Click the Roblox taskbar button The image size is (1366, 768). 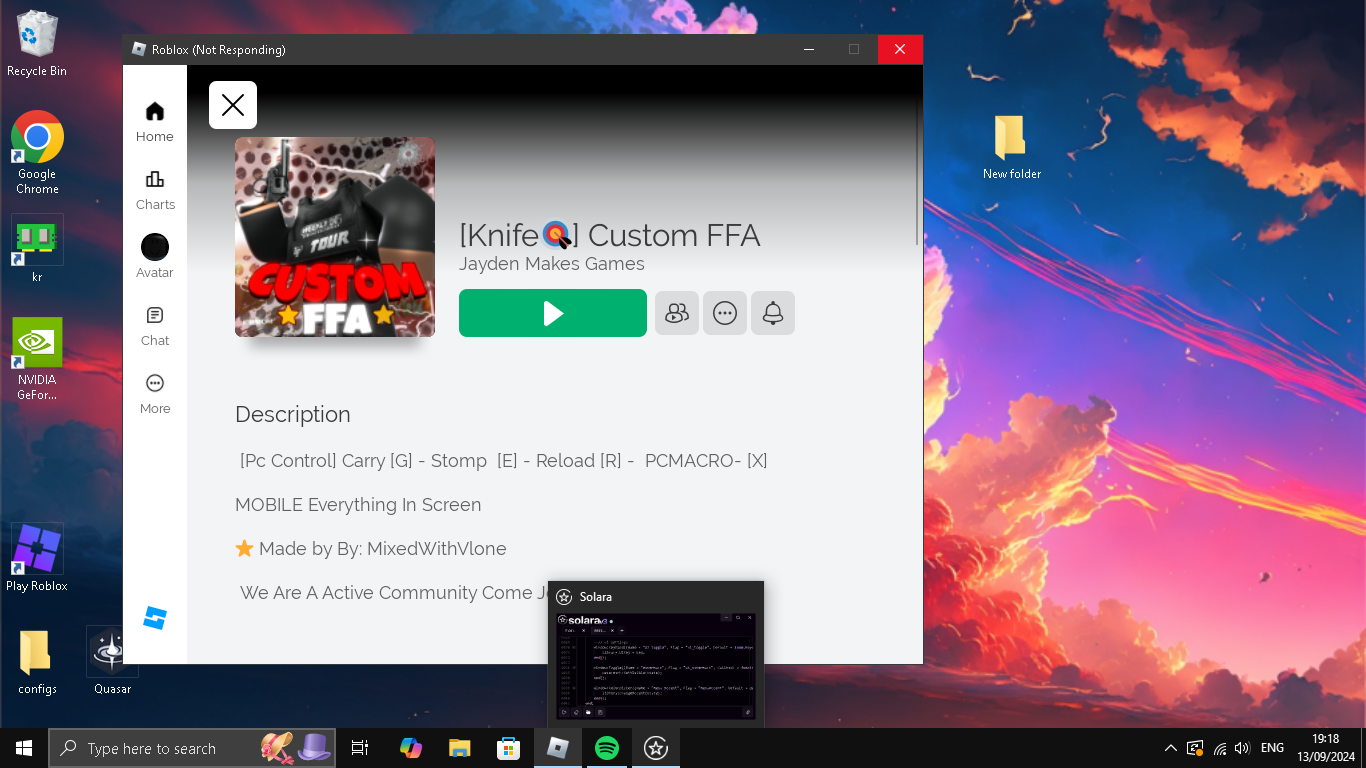tap(557, 748)
